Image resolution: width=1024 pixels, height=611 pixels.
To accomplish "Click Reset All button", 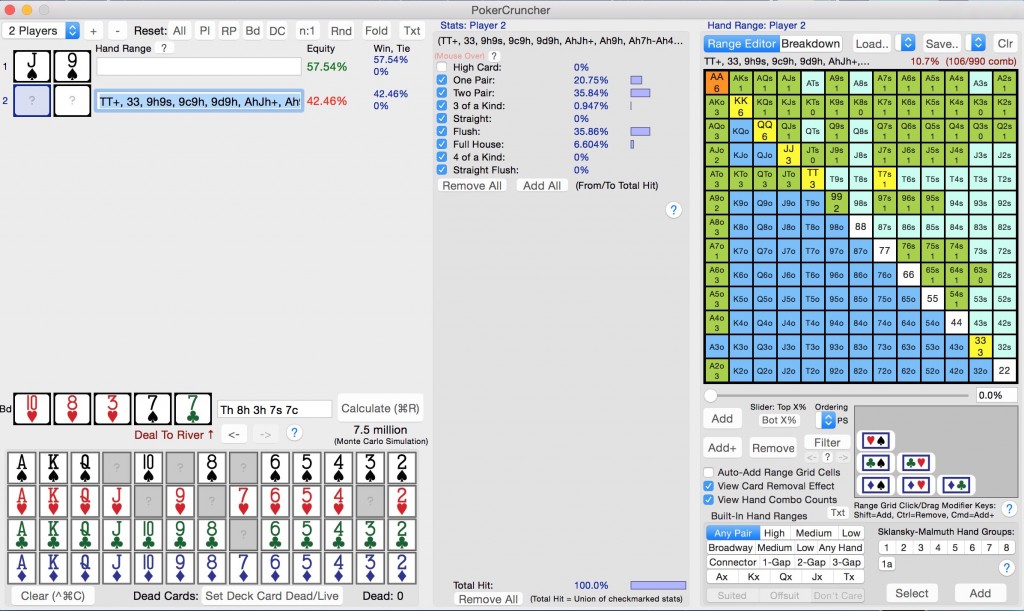I will click(180, 31).
